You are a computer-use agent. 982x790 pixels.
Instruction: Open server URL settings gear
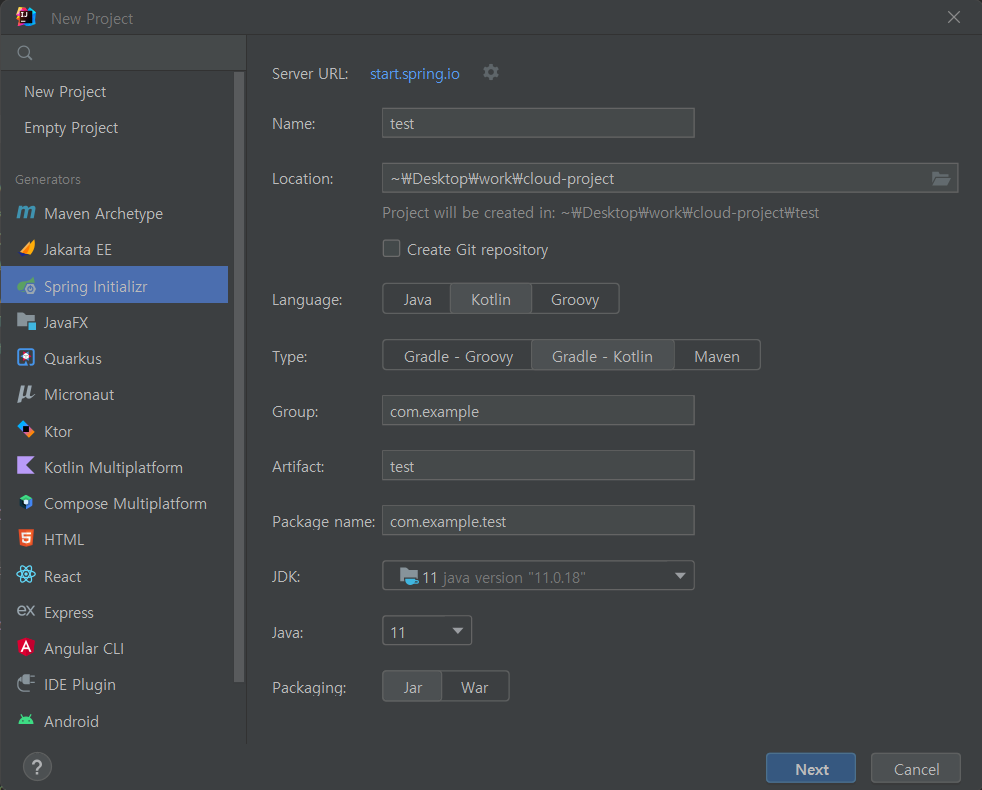[491, 73]
